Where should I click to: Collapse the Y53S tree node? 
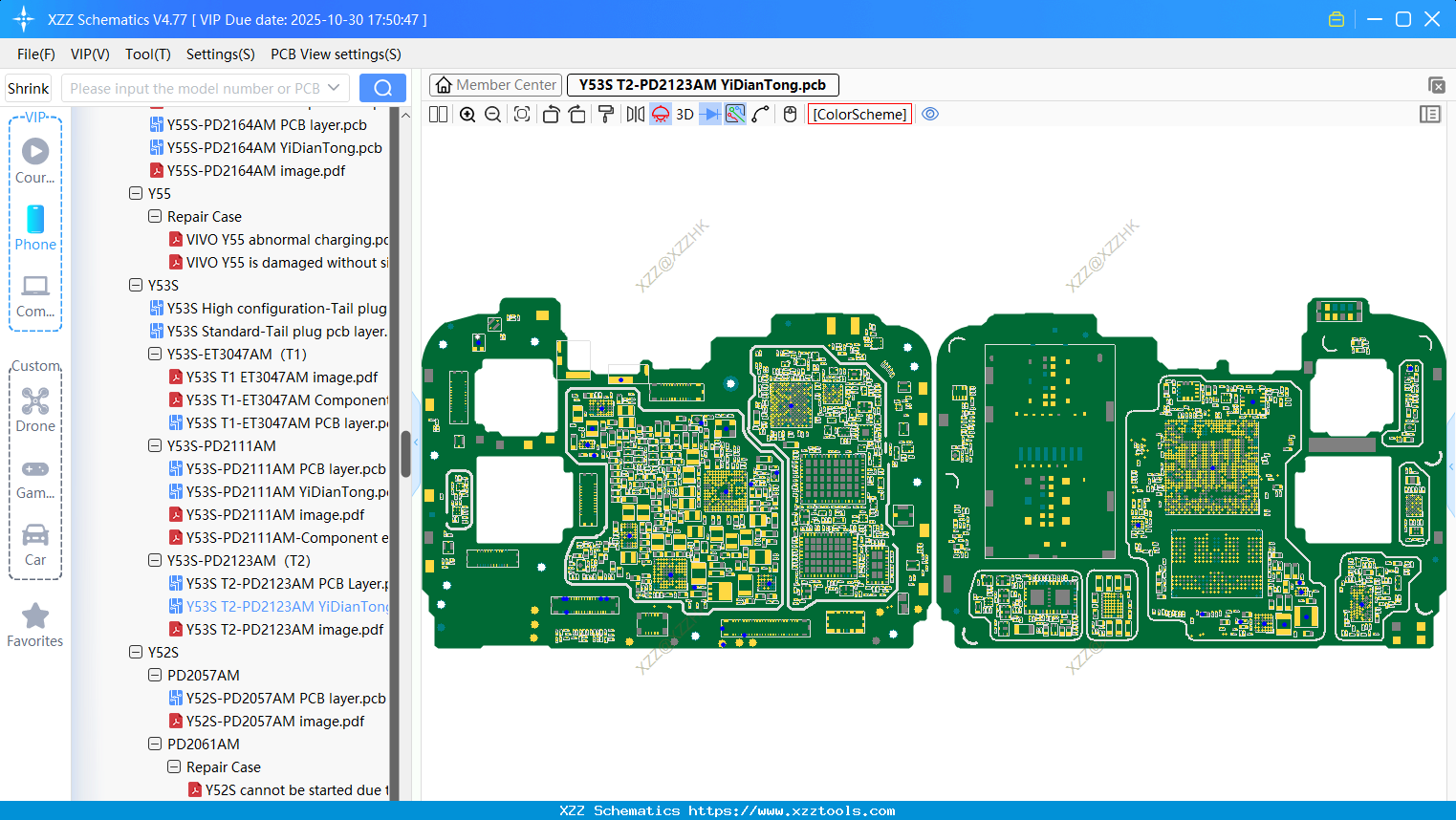point(136,286)
